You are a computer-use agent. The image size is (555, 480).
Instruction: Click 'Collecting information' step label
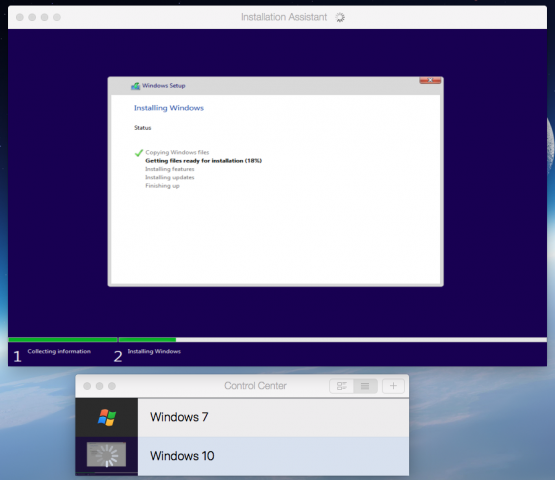click(59, 351)
